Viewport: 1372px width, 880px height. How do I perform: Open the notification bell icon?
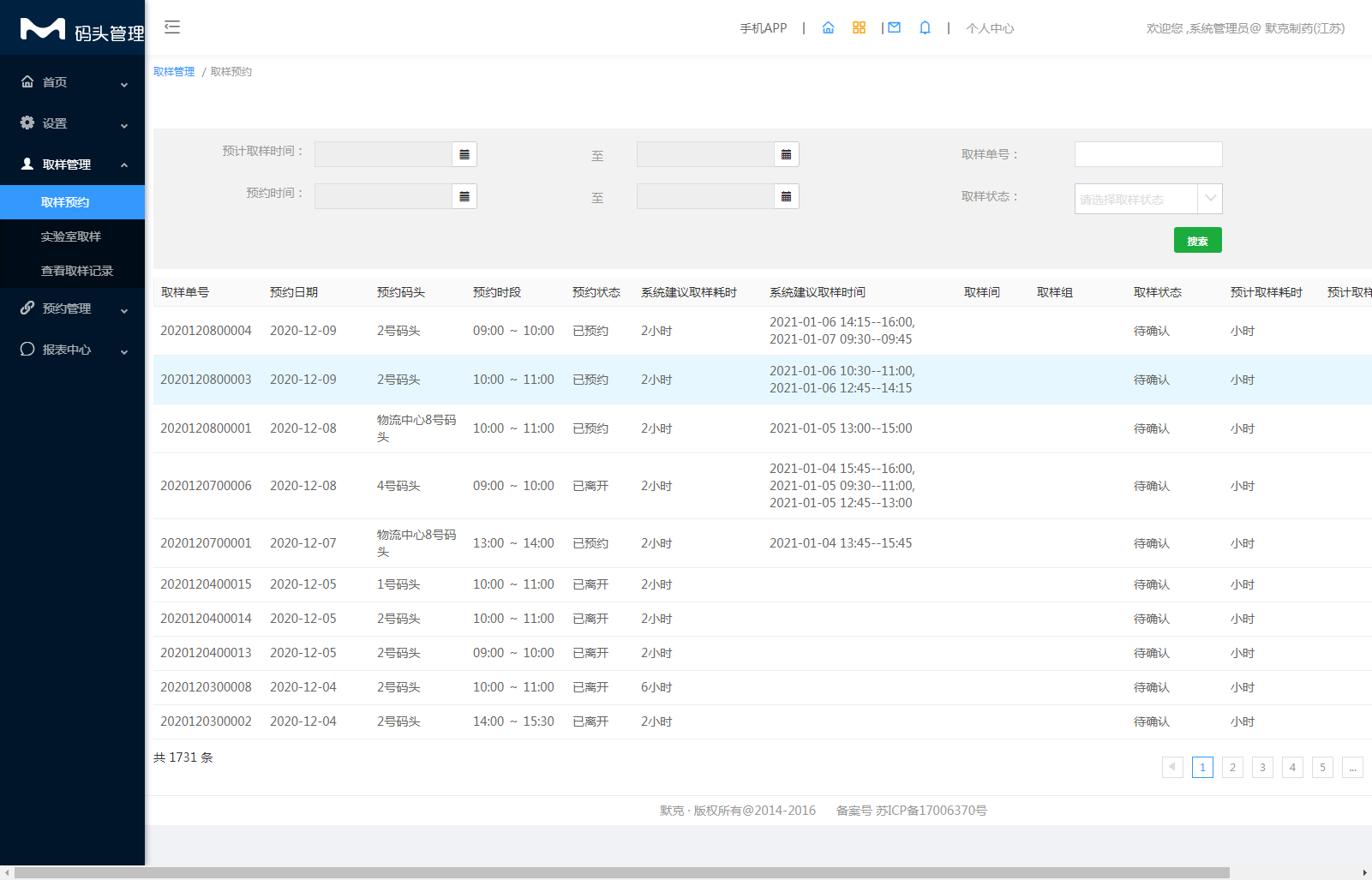point(925,28)
